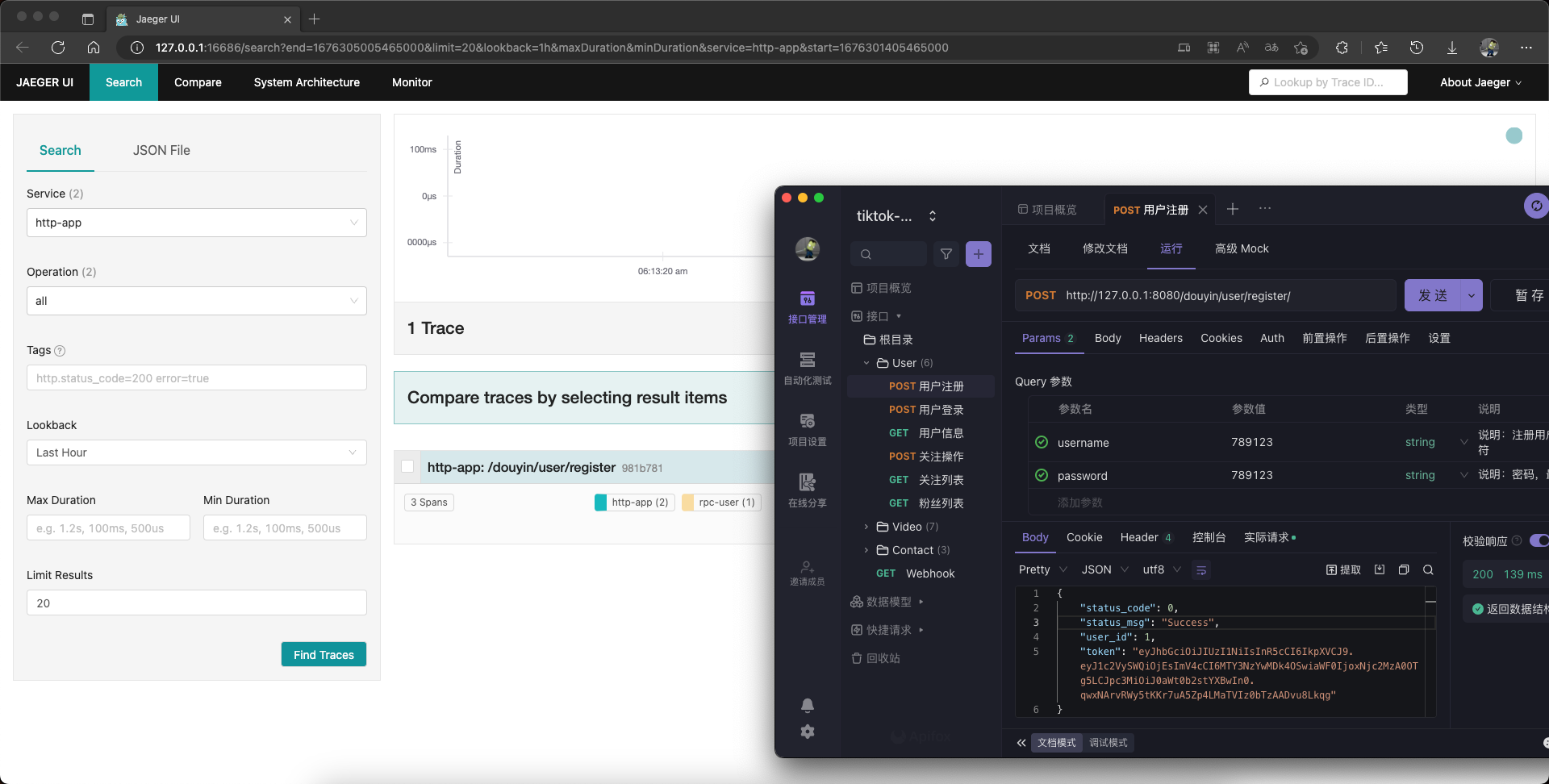Select the http-app trace result checkbox

click(407, 466)
